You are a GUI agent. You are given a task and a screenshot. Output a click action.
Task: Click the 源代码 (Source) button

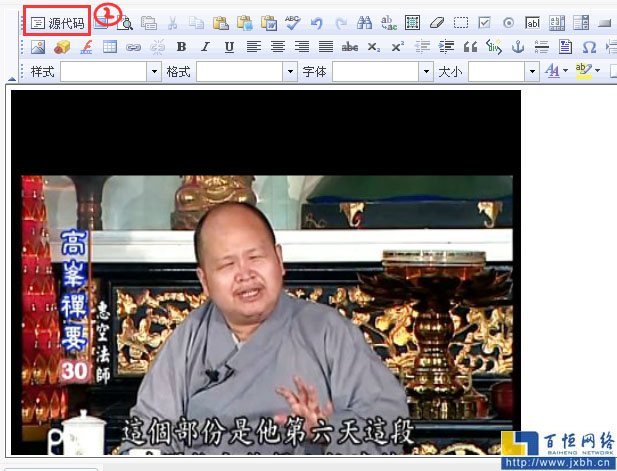pos(58,22)
